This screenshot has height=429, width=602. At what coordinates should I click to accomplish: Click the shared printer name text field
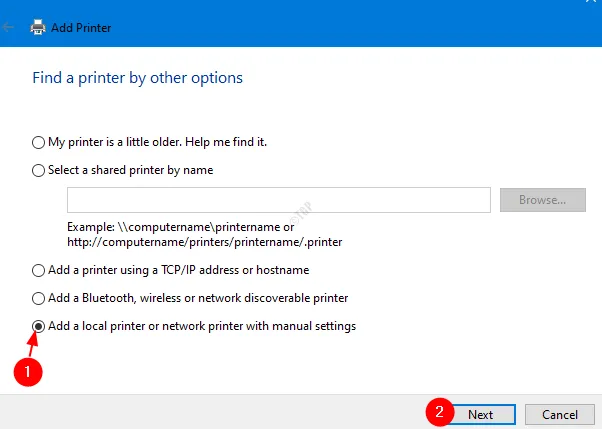(x=278, y=200)
